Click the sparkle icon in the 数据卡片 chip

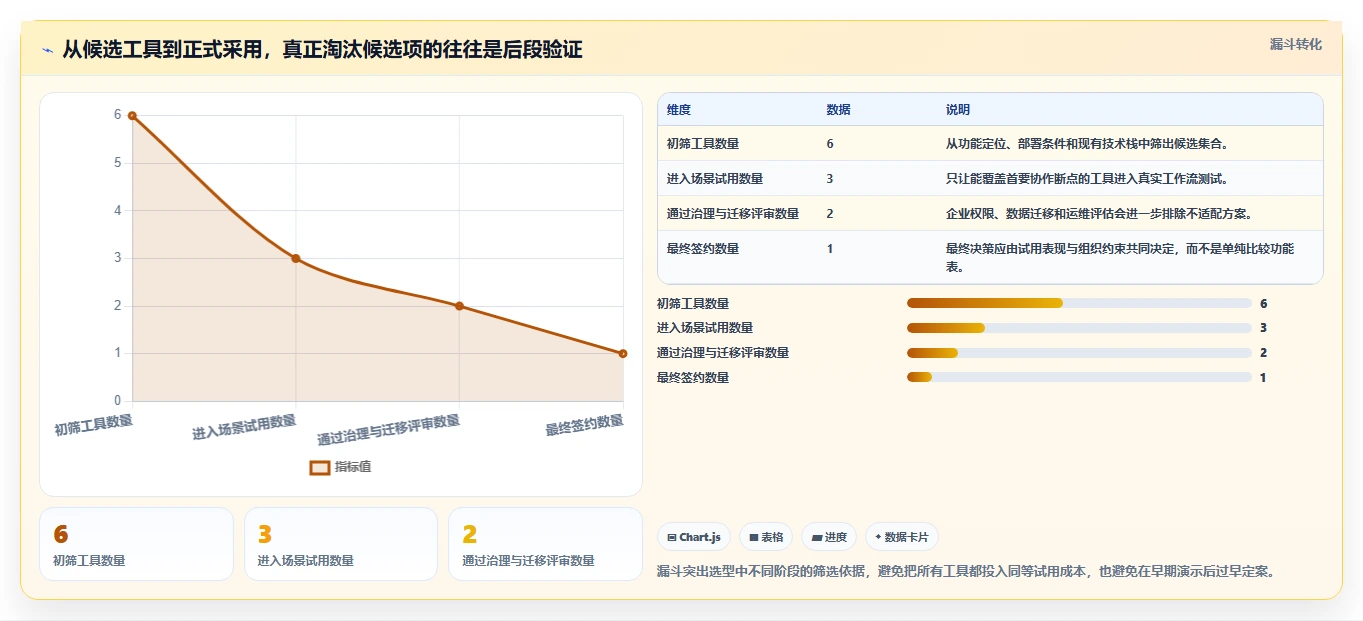(879, 537)
